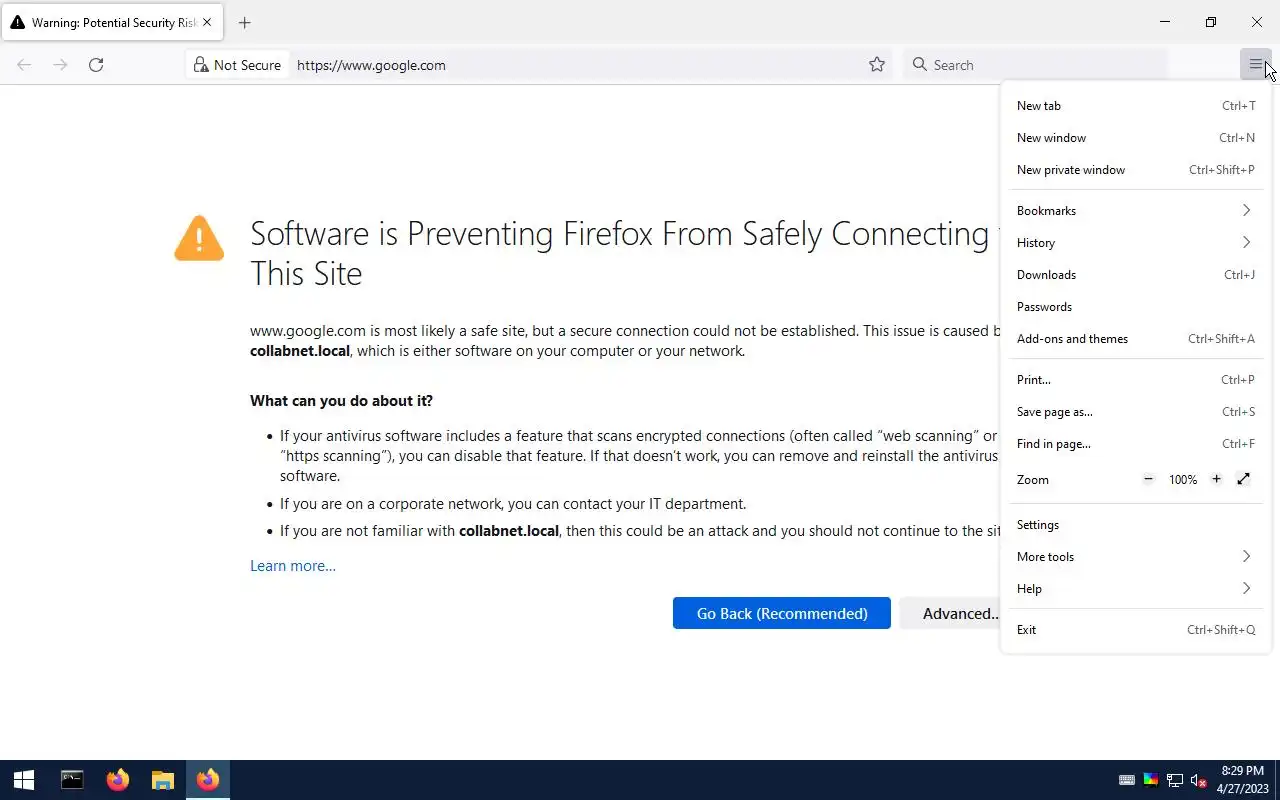Click the Zoom out minus icon

pos(1148,480)
